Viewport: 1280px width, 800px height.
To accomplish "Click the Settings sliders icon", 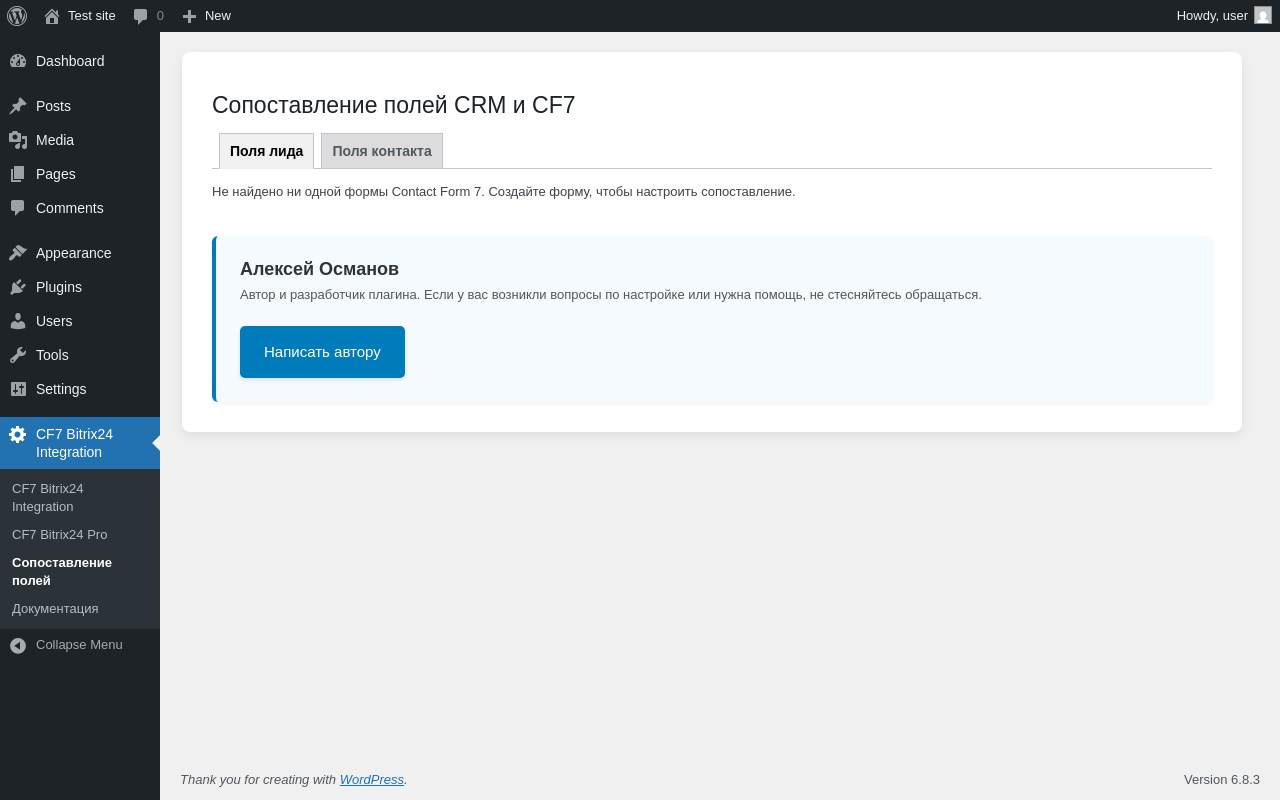I will [x=18, y=389].
